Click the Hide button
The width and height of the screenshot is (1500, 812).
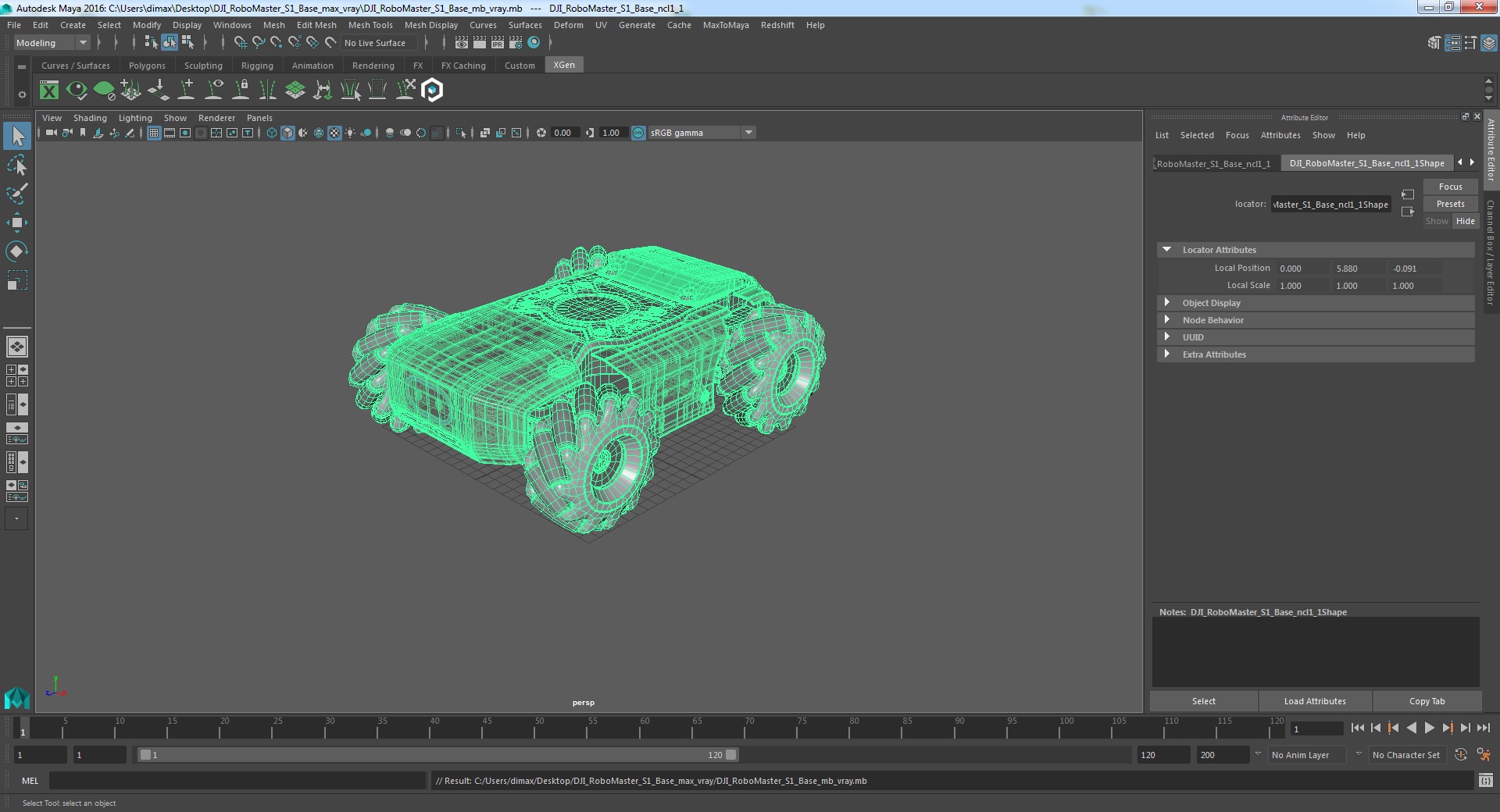[x=1465, y=221]
